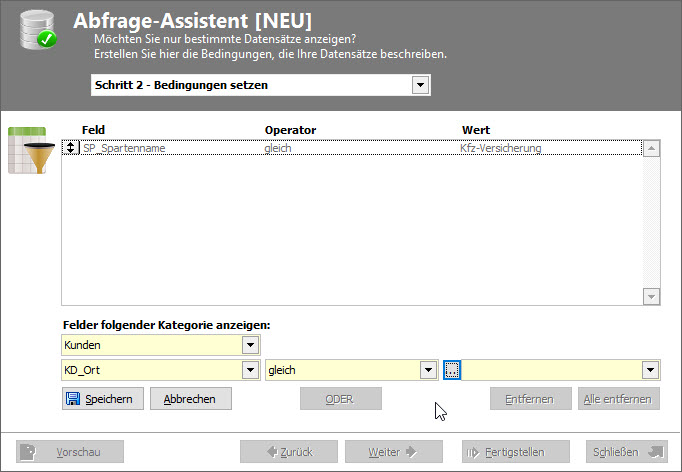The height and width of the screenshot is (472, 682).
Task: Open the Vorschau preview
Action: point(70,452)
